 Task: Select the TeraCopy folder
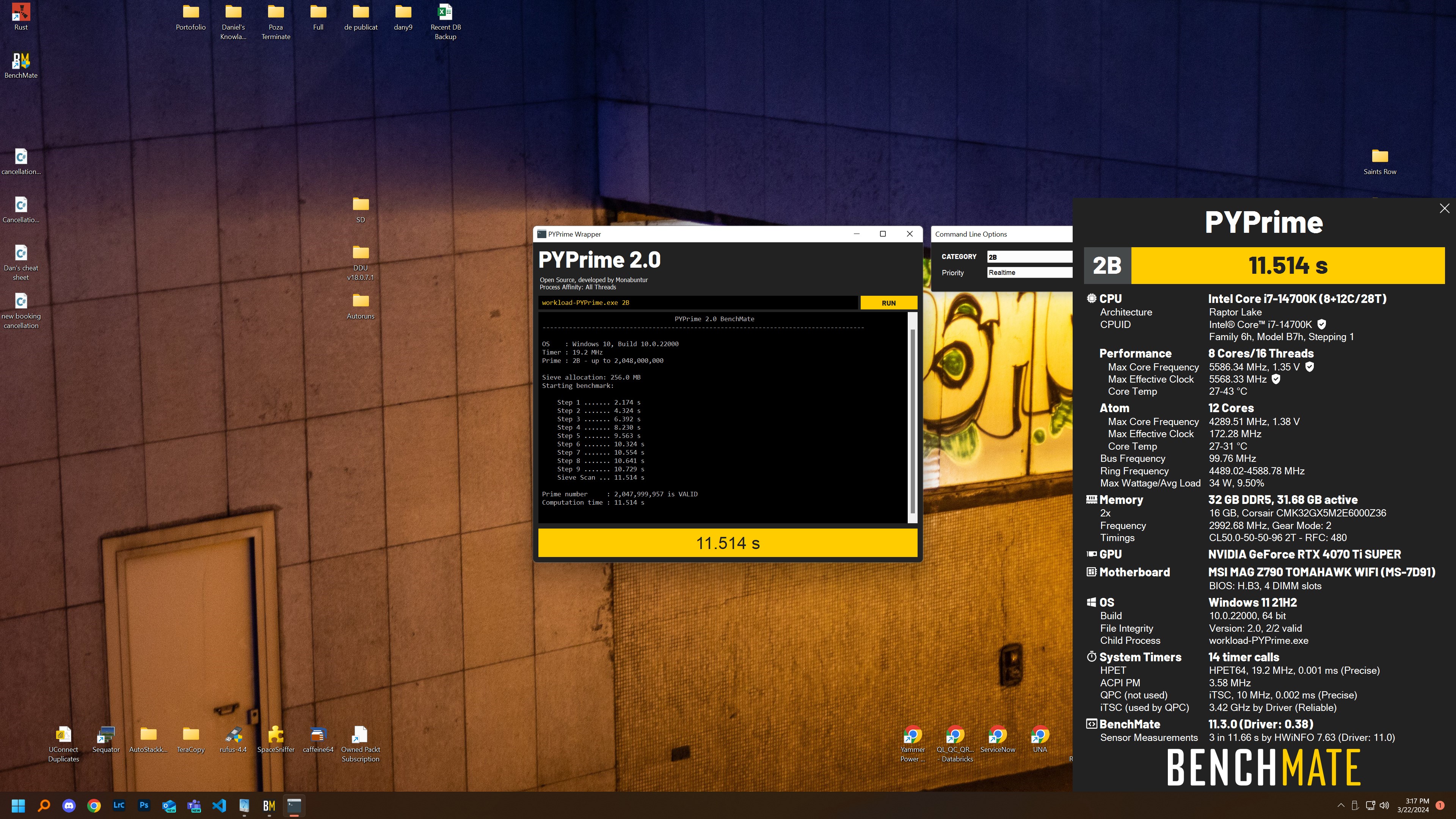[x=190, y=739]
